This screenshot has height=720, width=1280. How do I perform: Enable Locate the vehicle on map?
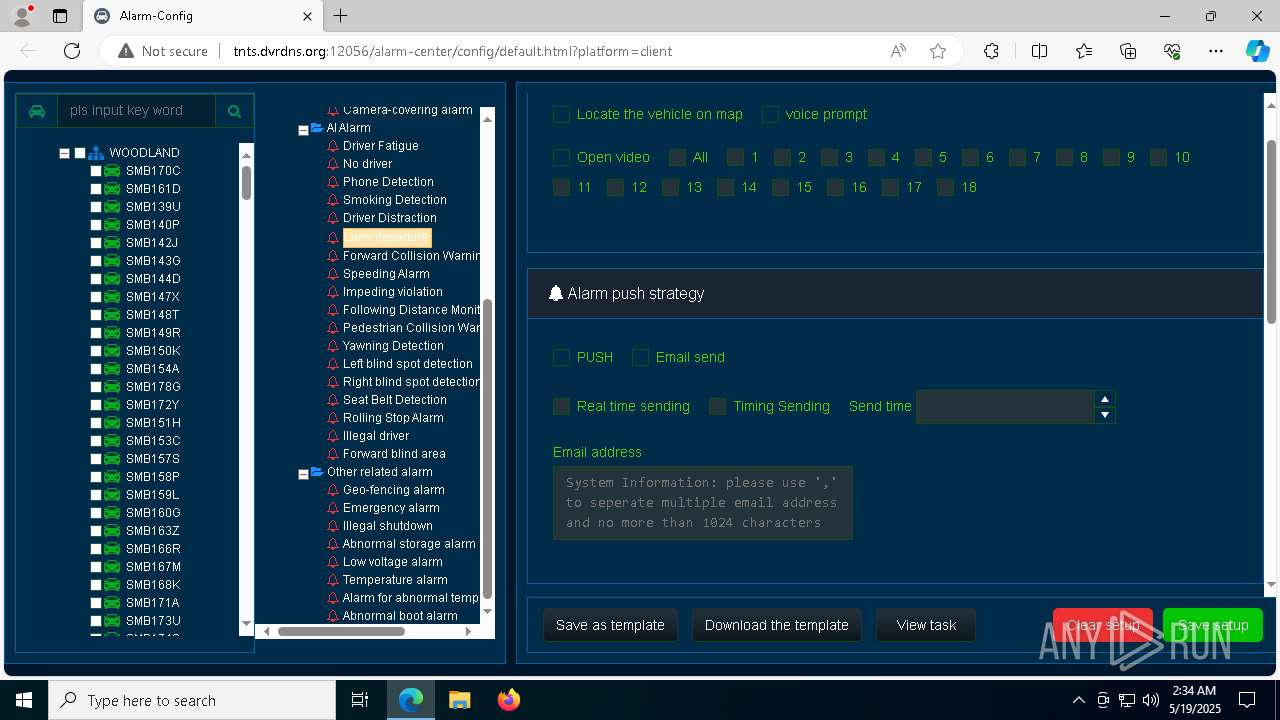(561, 115)
